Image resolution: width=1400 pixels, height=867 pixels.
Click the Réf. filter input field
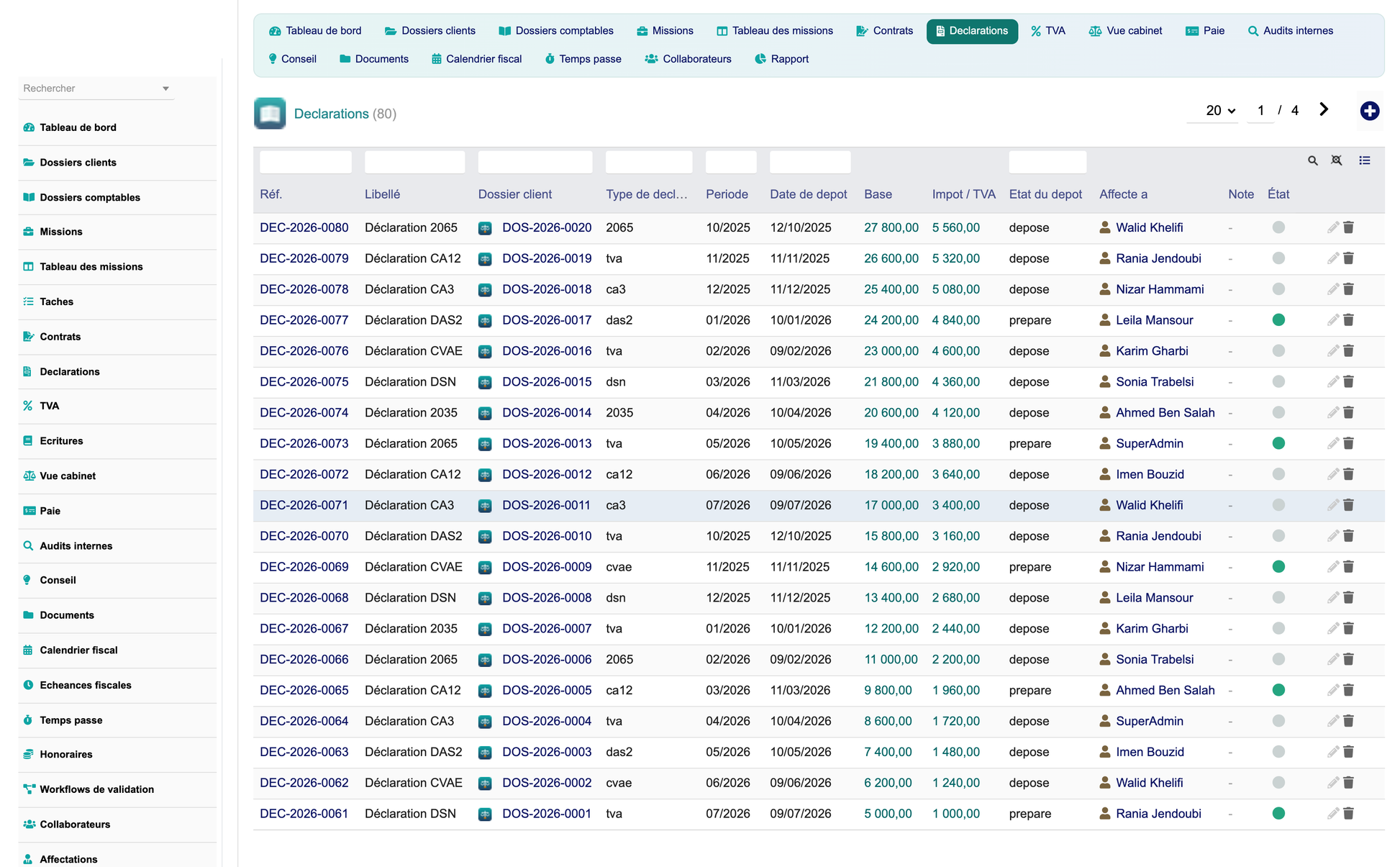[306, 162]
